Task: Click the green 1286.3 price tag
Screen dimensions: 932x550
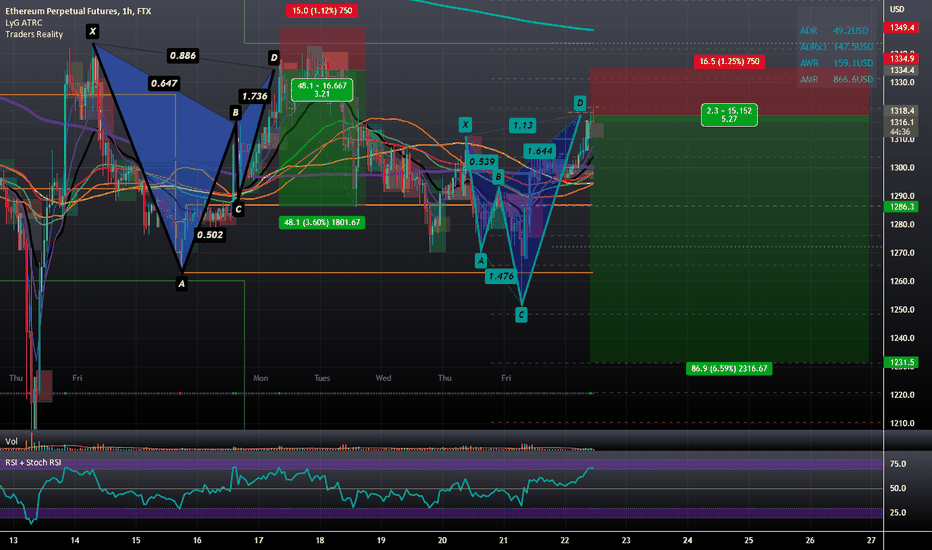Action: pos(901,206)
